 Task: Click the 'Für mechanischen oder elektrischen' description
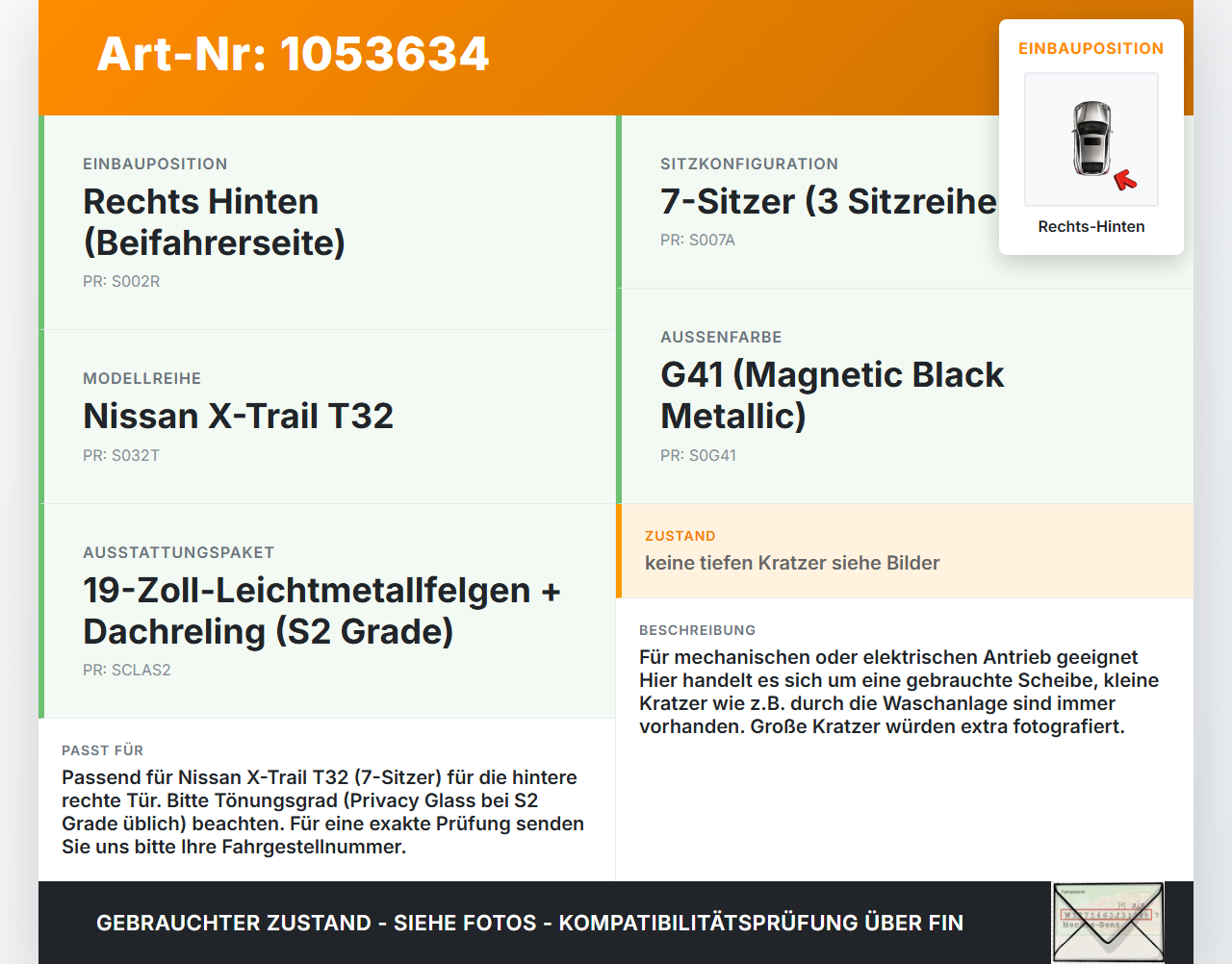point(899,692)
